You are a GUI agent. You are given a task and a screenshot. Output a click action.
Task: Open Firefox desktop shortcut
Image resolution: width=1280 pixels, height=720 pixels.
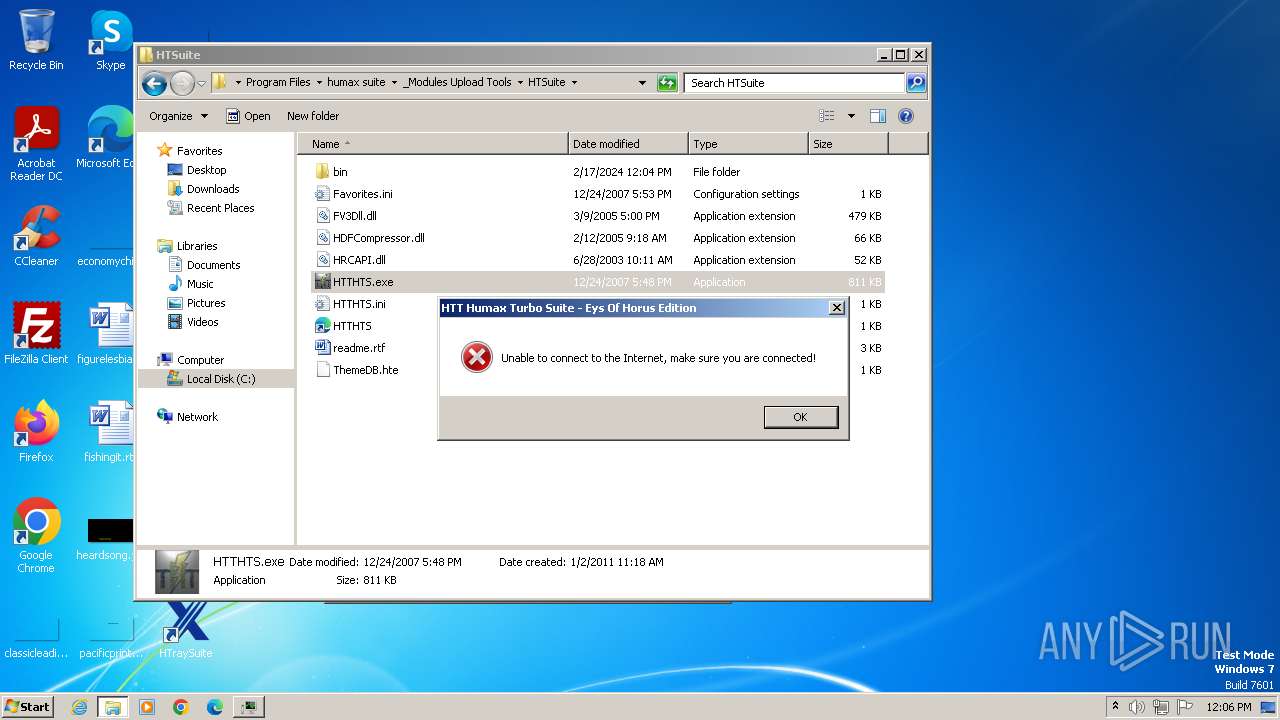(36, 432)
